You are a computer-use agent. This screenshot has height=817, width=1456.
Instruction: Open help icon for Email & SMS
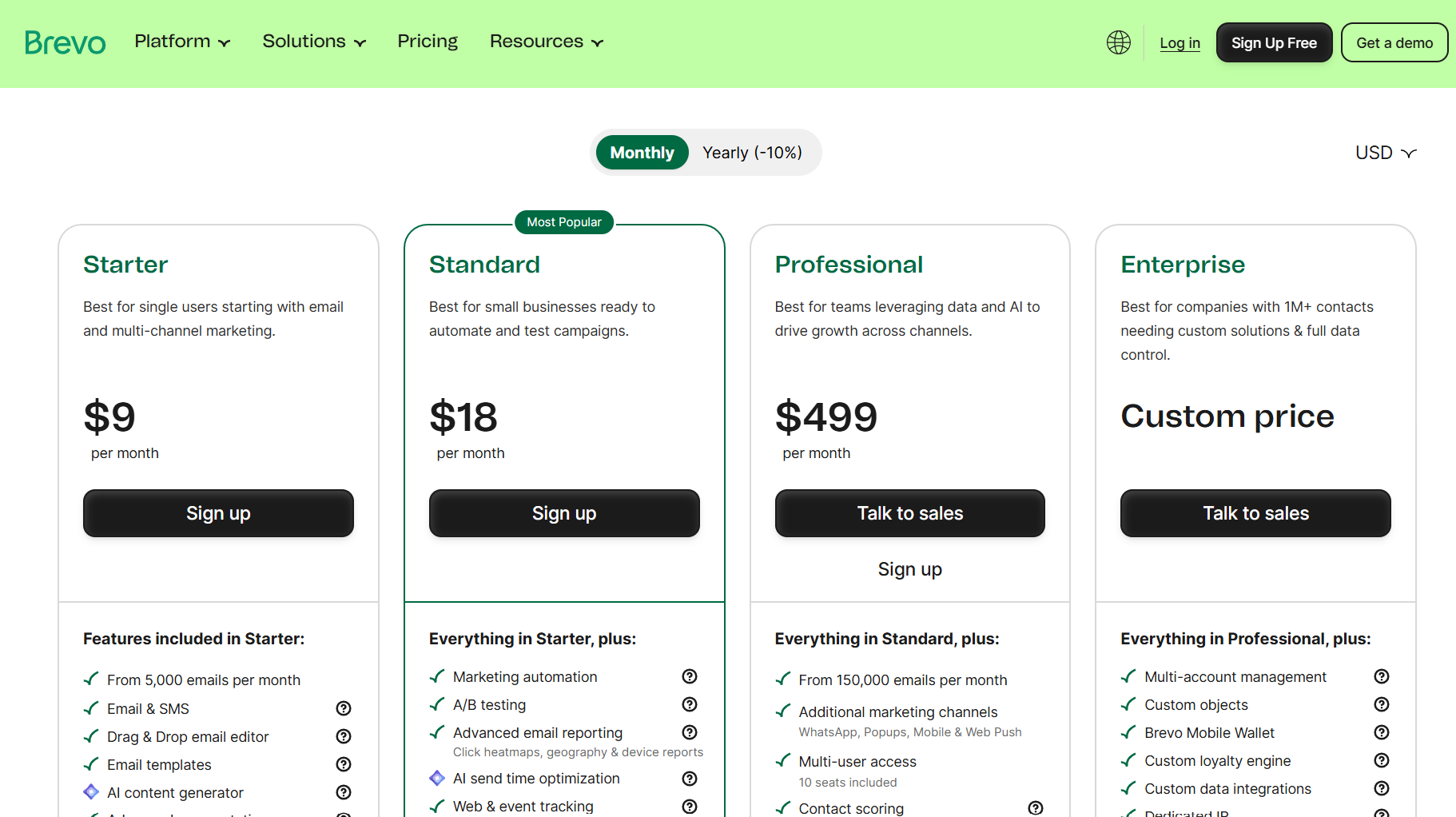pos(344,708)
